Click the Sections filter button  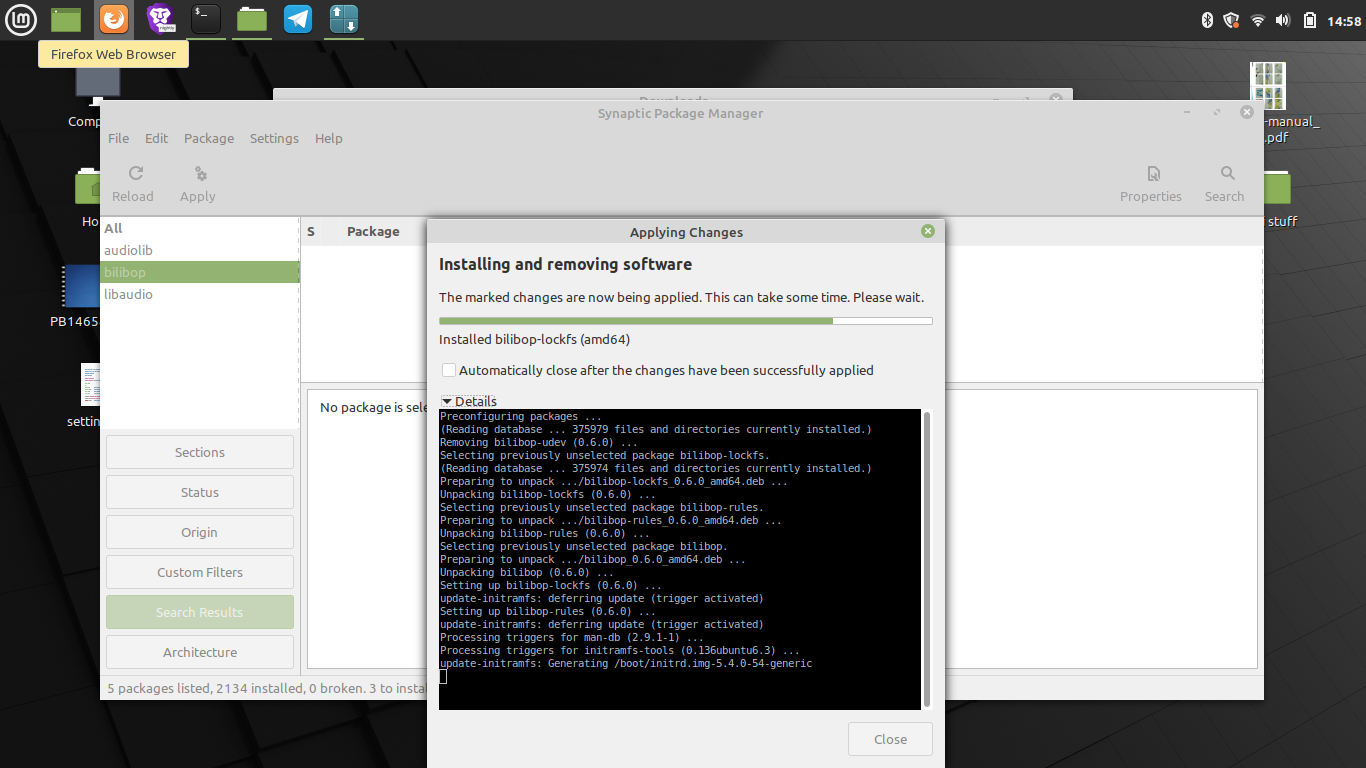coord(200,452)
